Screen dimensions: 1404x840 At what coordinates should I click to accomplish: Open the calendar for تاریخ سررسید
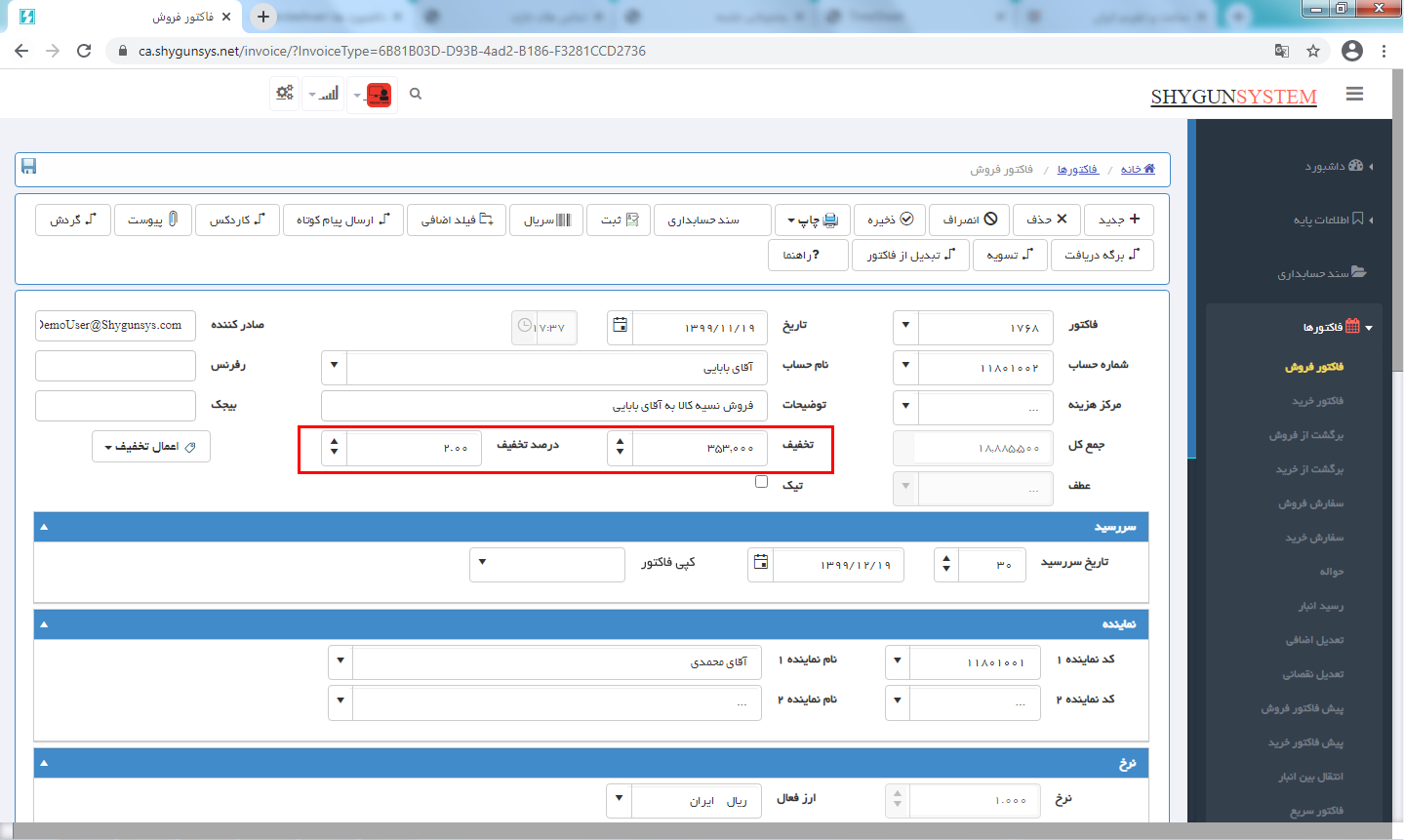coord(759,564)
